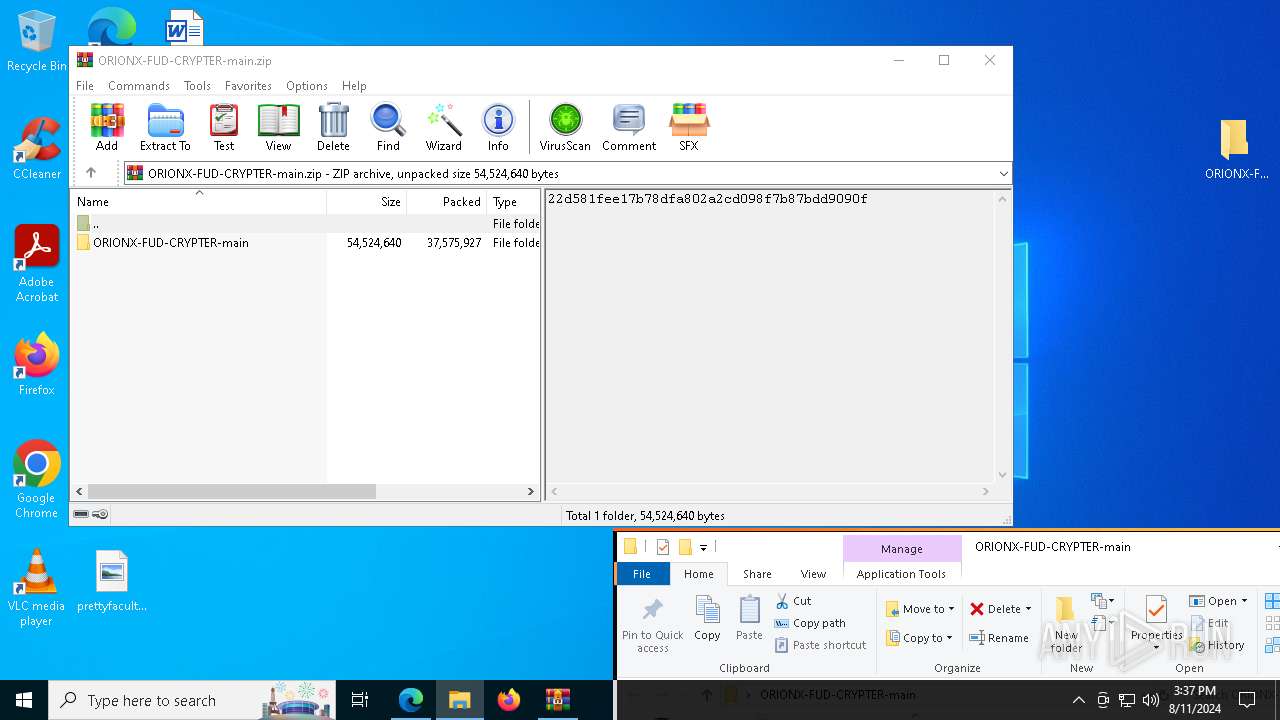Viewport: 1280px width, 720px height.
Task: Click the file list scroll right arrow
Action: coord(531,491)
